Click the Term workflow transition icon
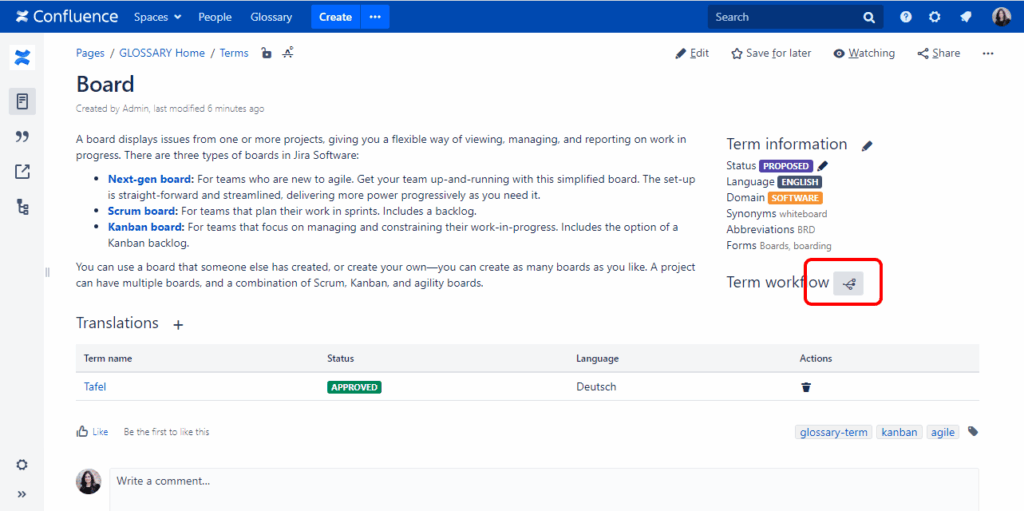Image resolution: width=1024 pixels, height=511 pixels. 849,284
